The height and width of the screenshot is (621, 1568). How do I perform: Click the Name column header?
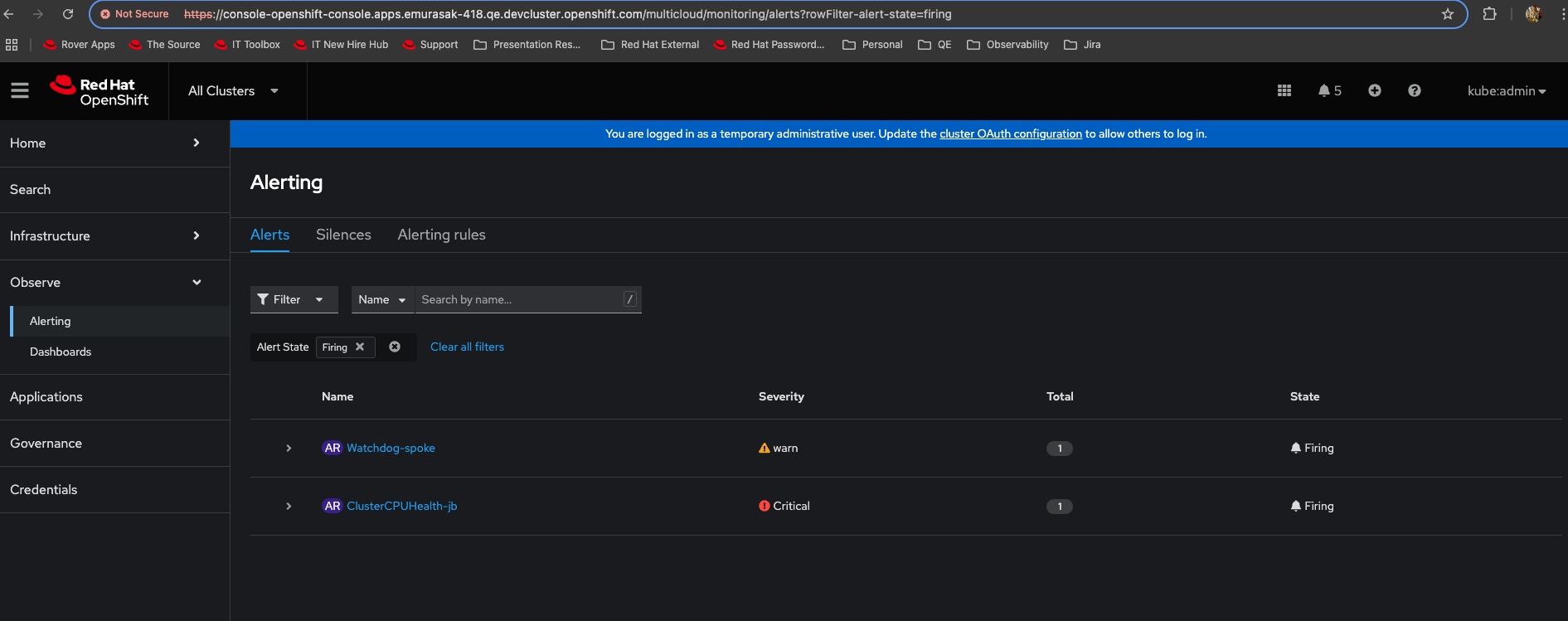337,396
